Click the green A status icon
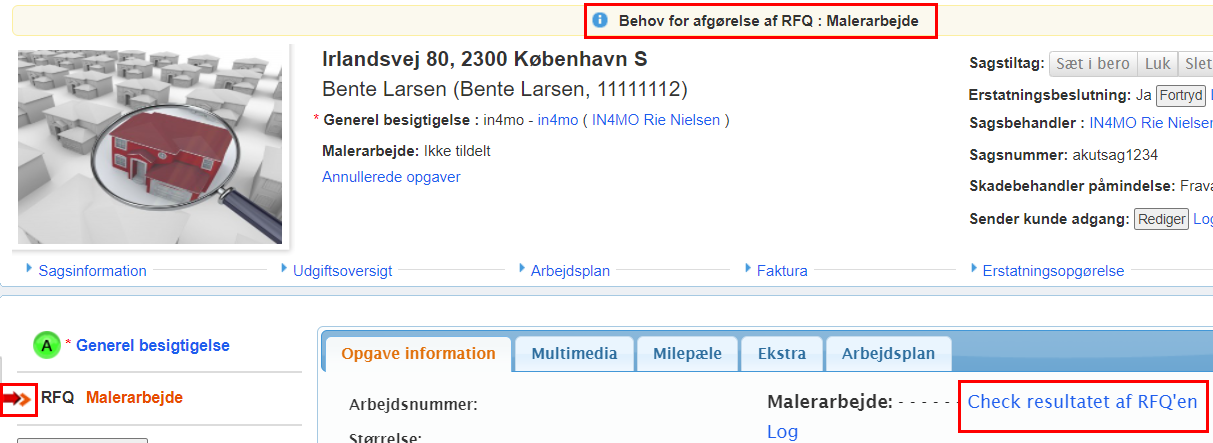Screen dimensions: 1213x443 click(x=46, y=346)
